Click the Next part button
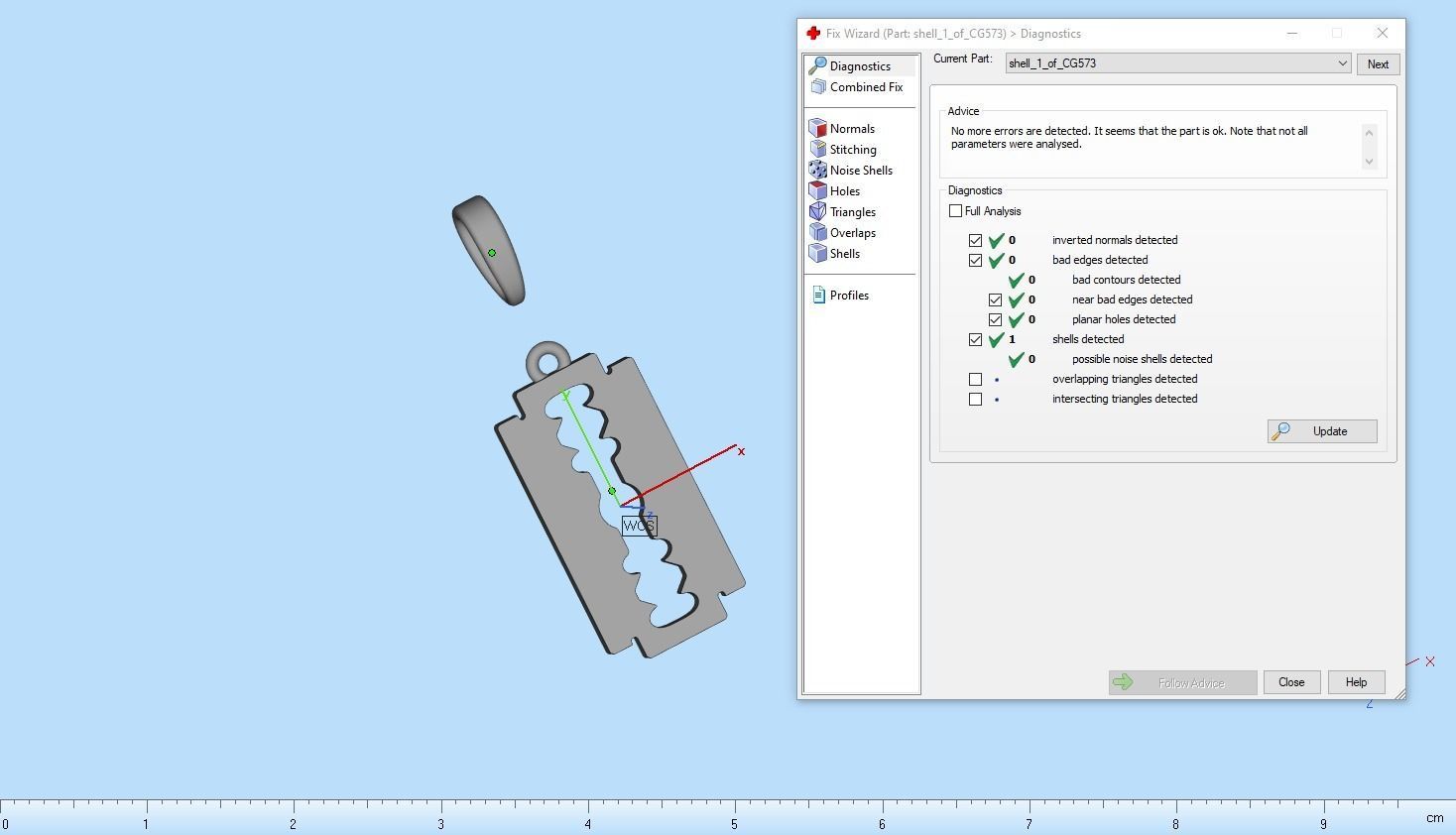This screenshot has height=835, width=1456. click(1378, 64)
